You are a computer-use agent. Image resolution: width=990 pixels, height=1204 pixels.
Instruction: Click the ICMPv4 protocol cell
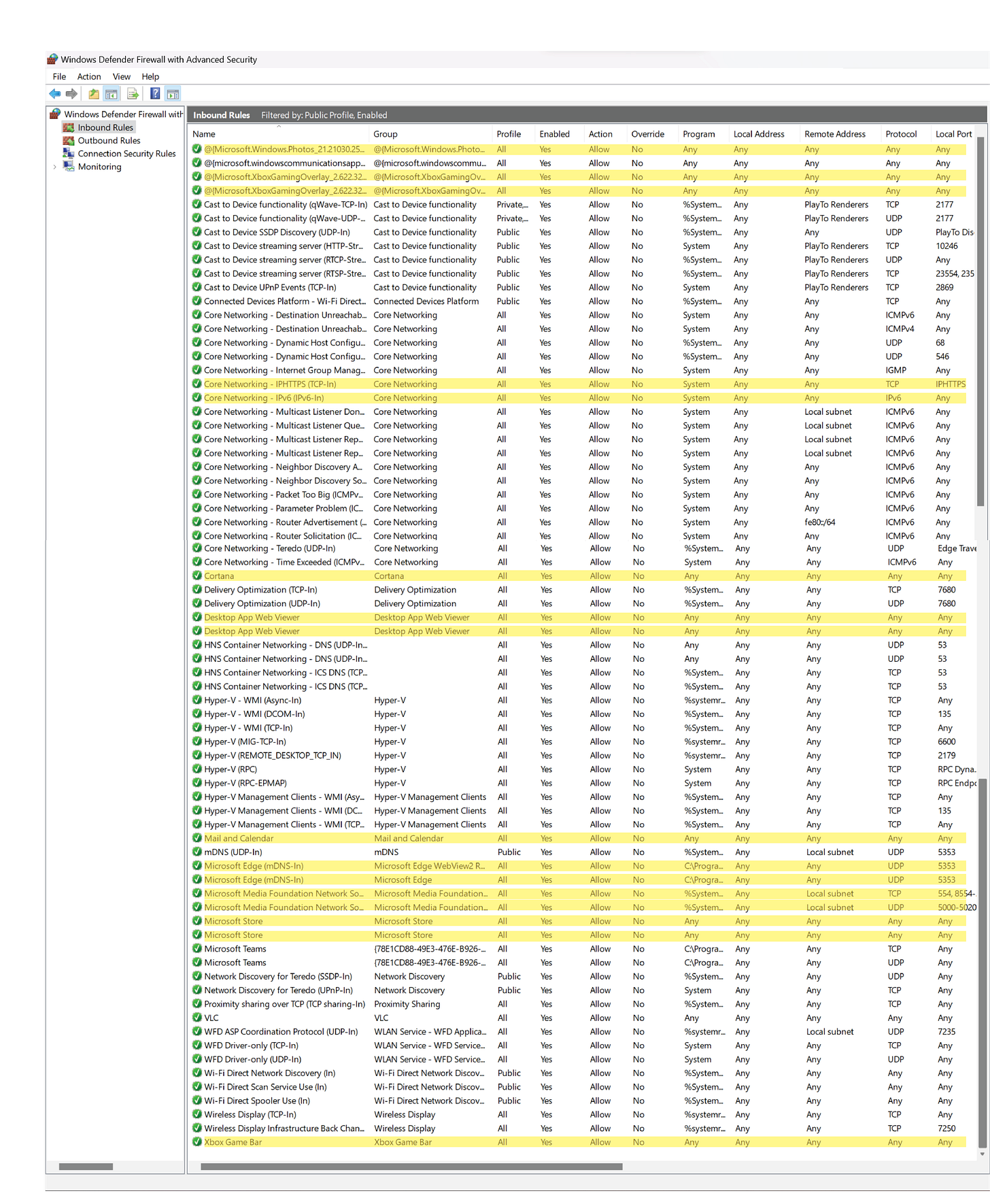click(x=900, y=329)
